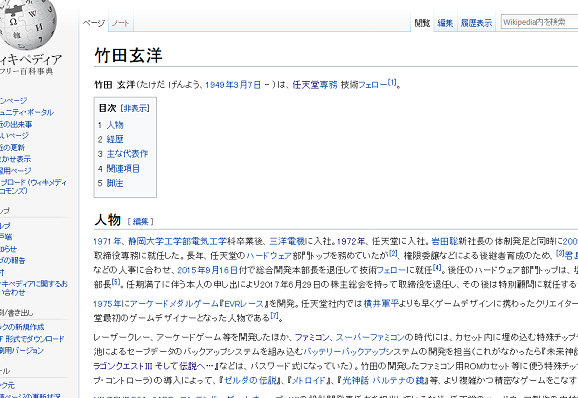This screenshot has width=578, height=398.
Task: Open the 9月16日 link
Action: tap(223, 270)
